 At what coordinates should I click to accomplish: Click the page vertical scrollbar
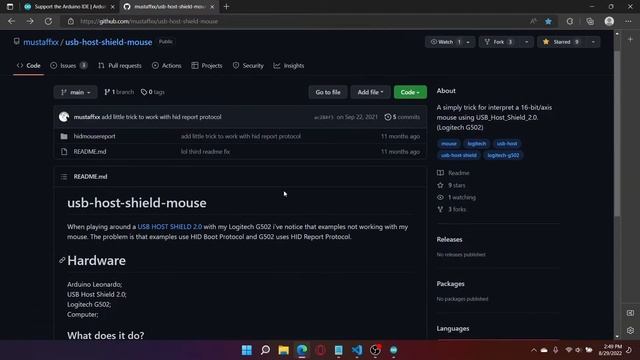click(x=617, y=134)
